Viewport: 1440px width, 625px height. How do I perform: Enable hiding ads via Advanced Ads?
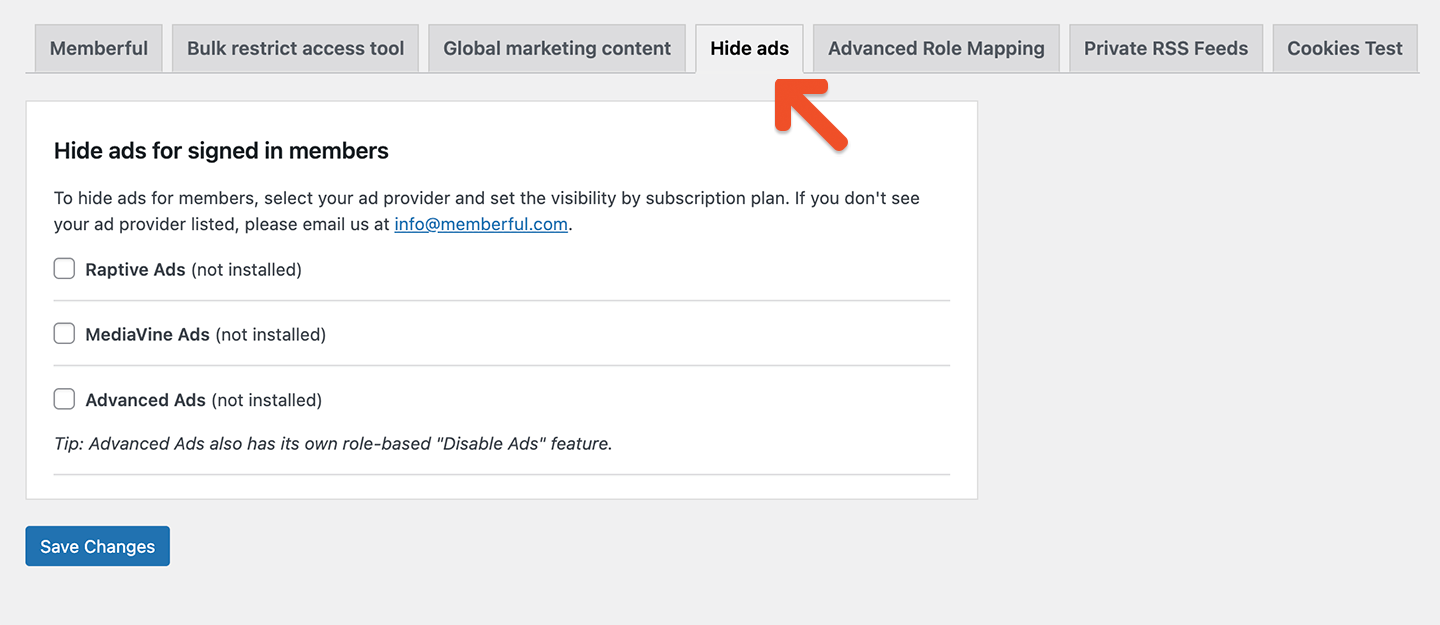[64, 398]
